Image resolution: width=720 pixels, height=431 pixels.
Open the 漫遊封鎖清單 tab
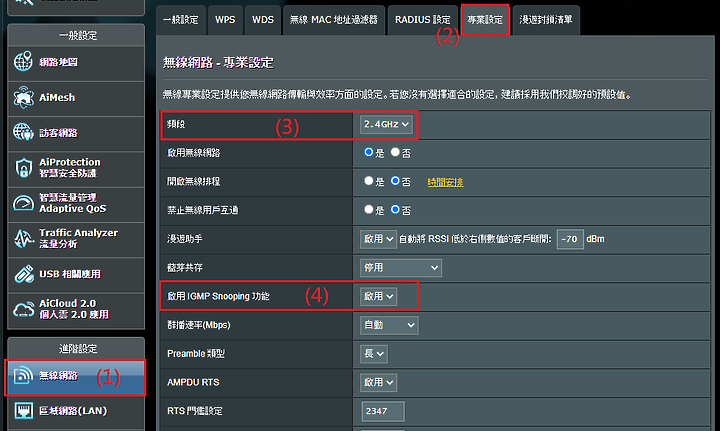pos(546,20)
